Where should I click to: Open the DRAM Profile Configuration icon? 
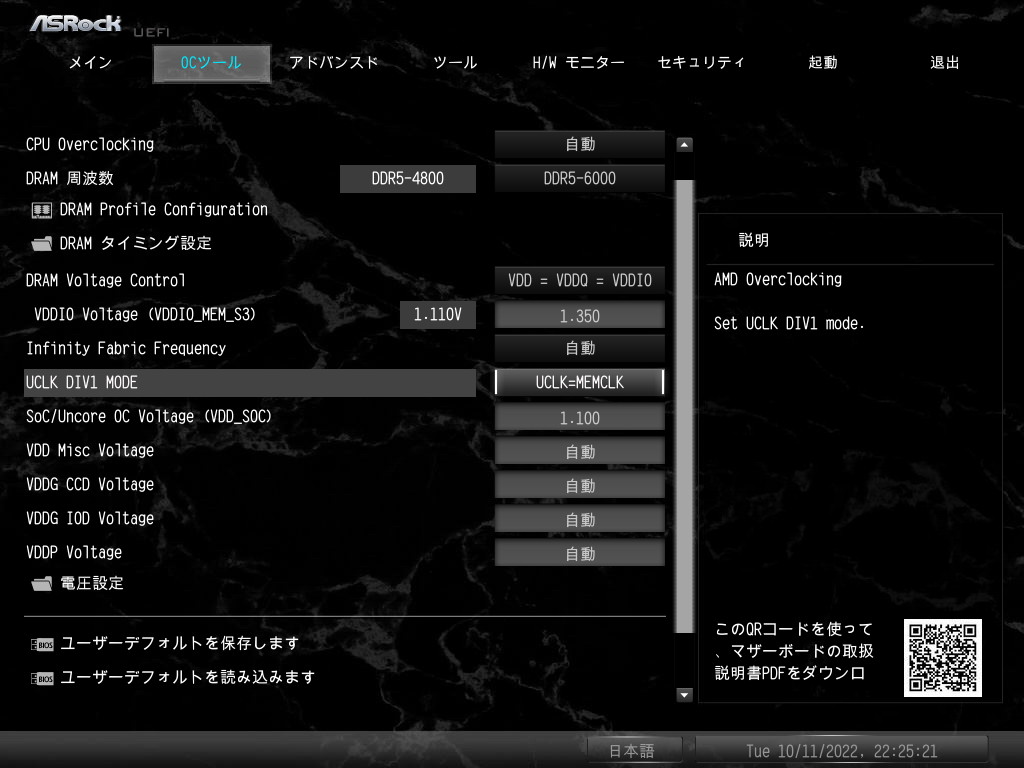pyautogui.click(x=42, y=210)
